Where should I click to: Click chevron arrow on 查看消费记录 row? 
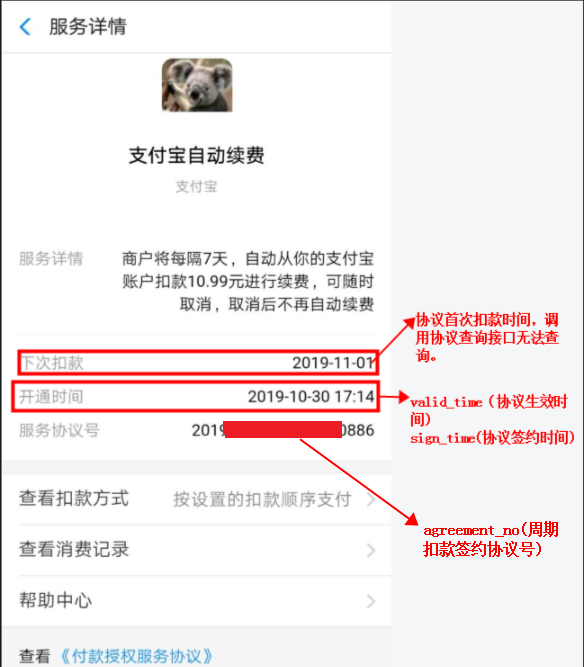point(371,550)
